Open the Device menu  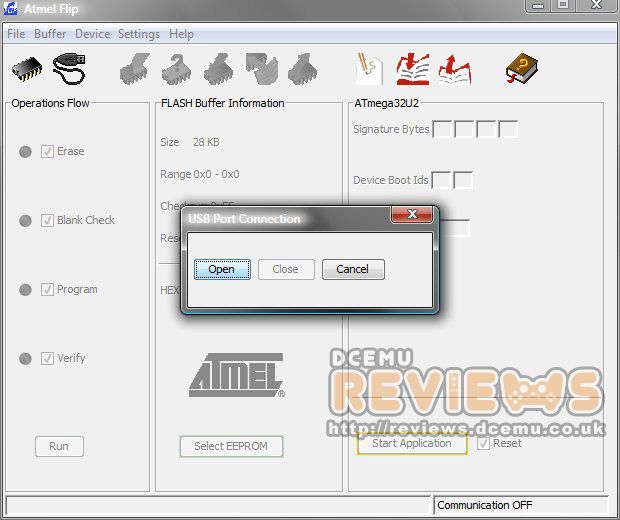(x=93, y=34)
